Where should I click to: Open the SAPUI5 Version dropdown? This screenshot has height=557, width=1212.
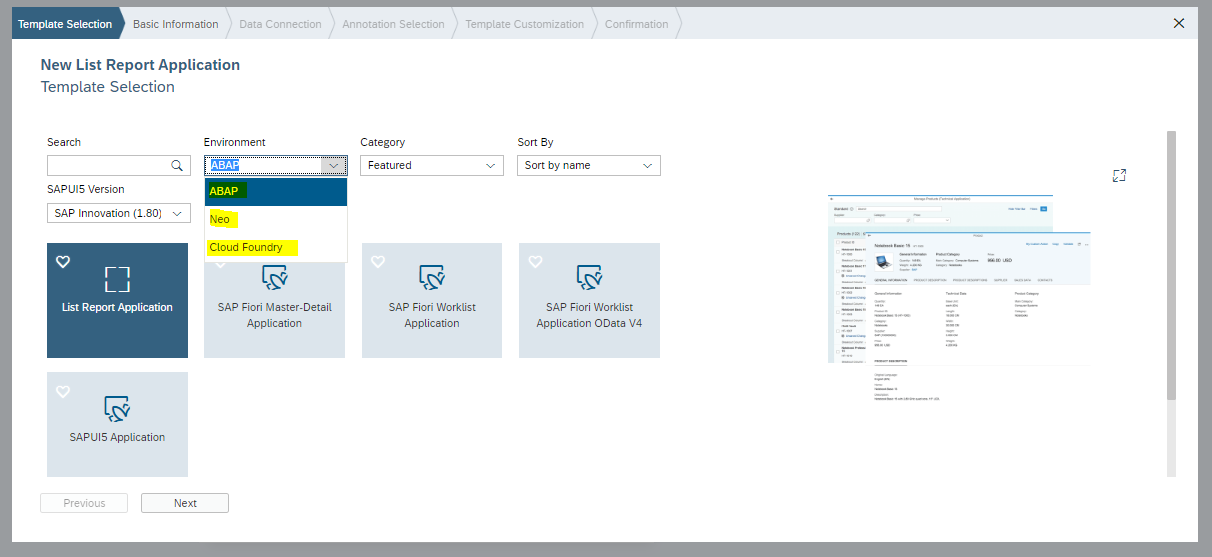point(118,213)
